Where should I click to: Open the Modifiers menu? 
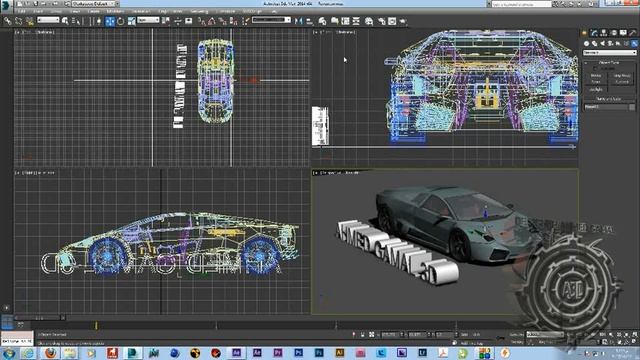115,11
